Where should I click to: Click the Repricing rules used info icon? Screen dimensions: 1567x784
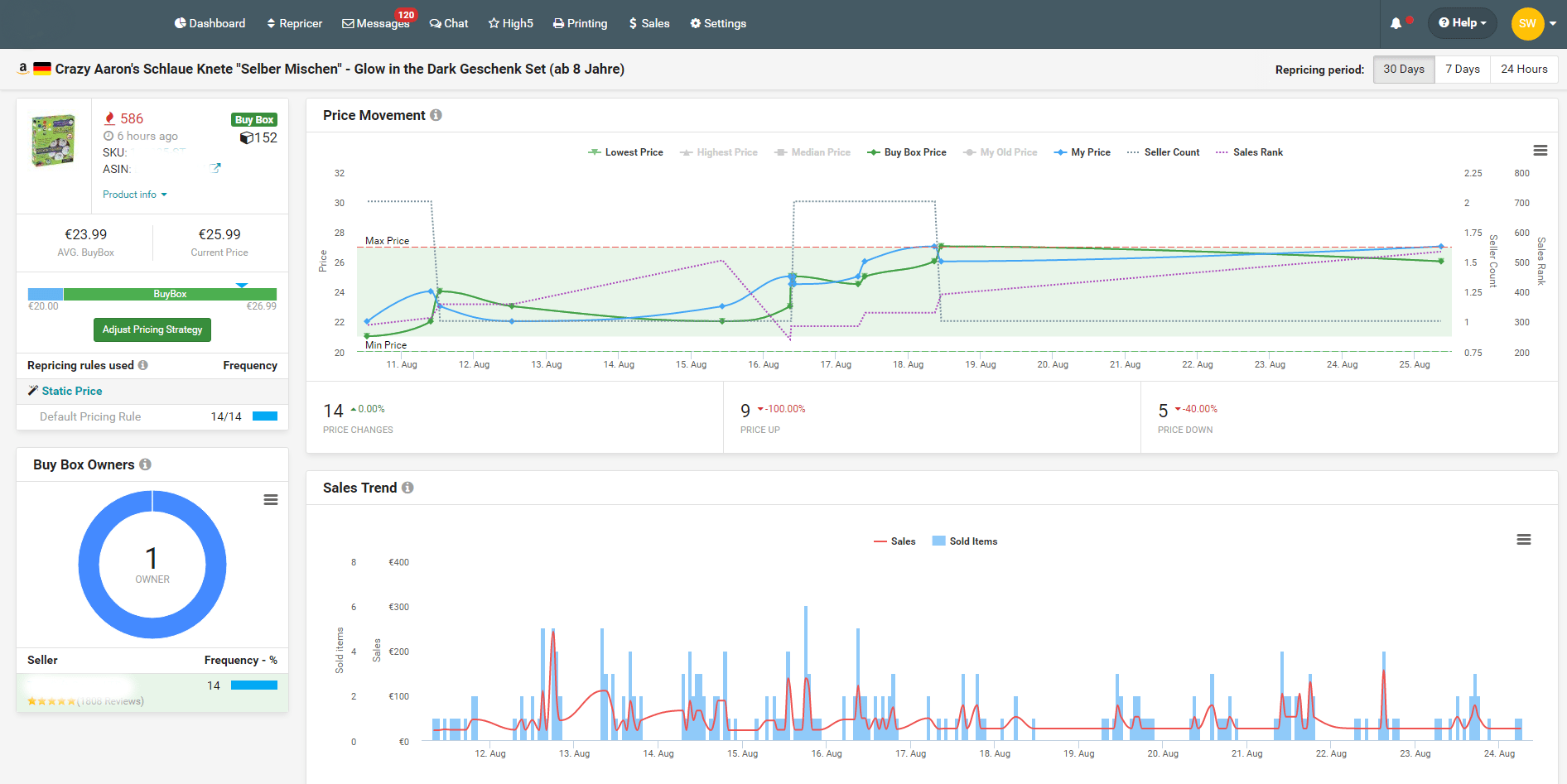143,365
